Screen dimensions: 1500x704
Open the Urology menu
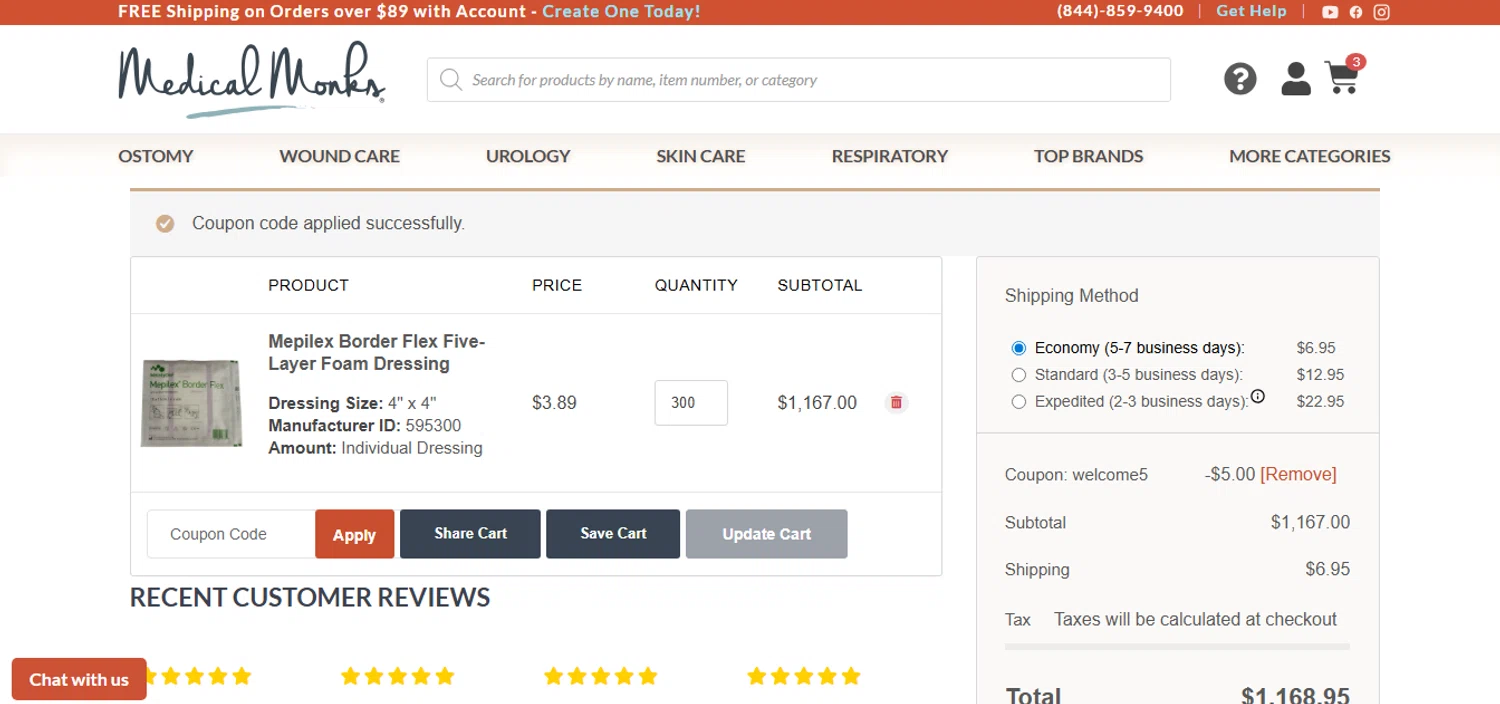(x=528, y=156)
